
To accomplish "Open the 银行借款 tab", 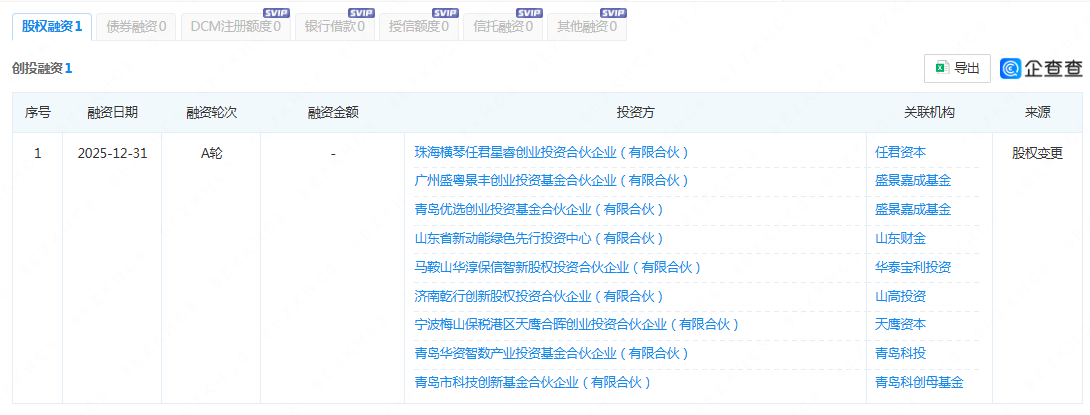I will (x=334, y=27).
